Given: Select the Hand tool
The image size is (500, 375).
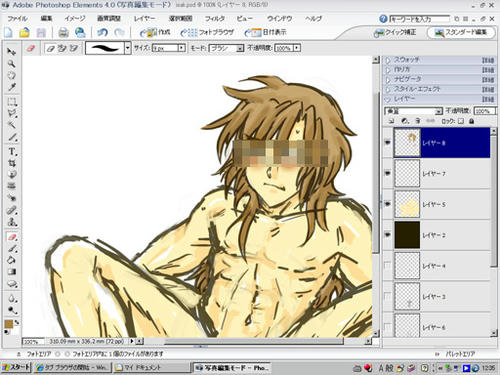Looking at the screenshot, I should click(x=12, y=75).
